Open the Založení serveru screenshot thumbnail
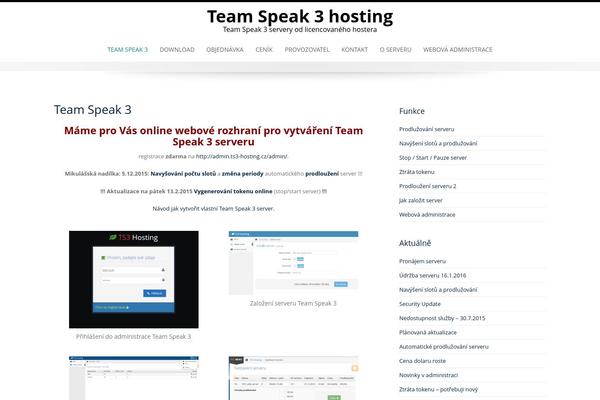 coord(293,263)
